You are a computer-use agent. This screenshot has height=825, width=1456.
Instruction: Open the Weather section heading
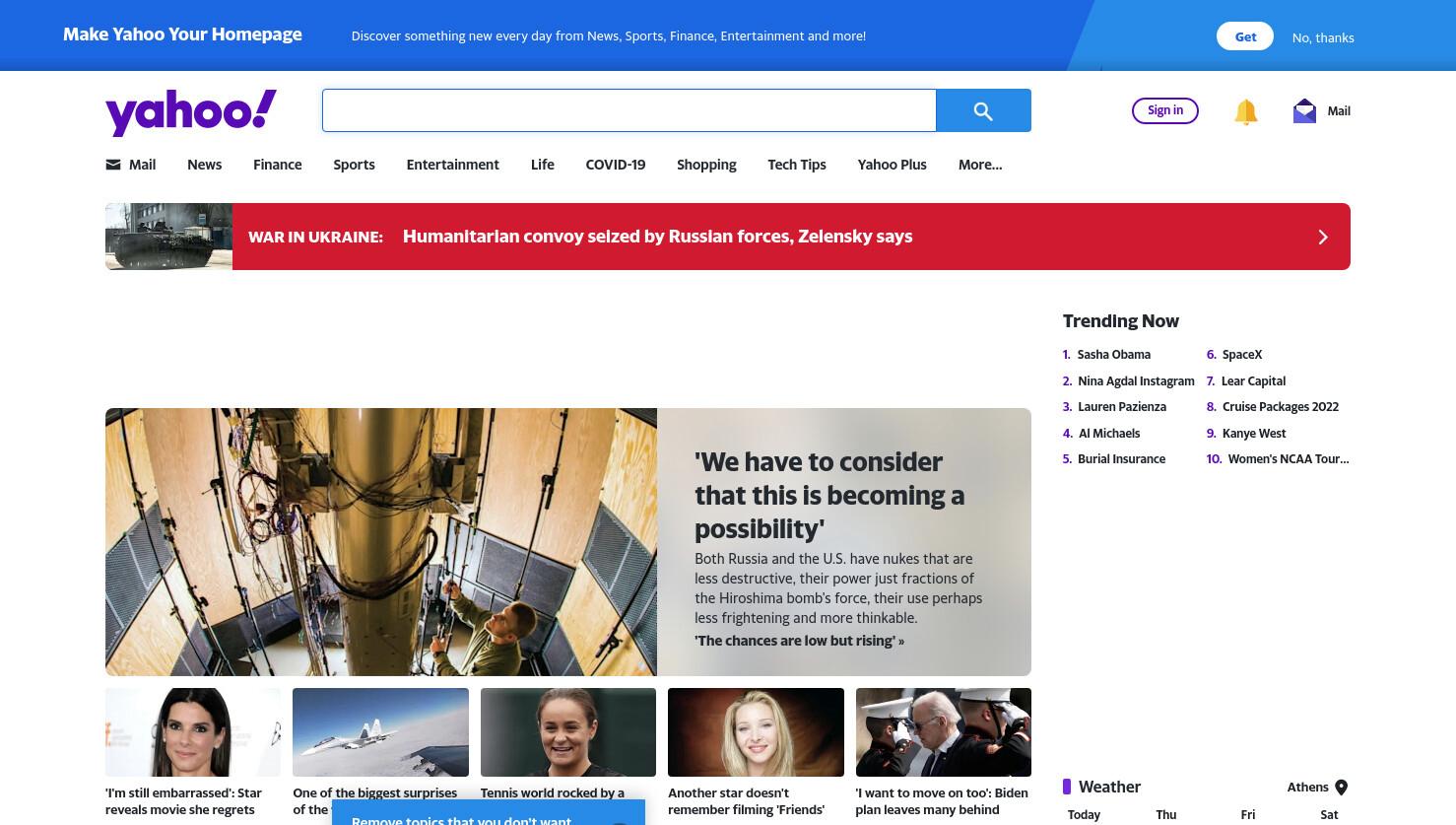pos(1109,787)
